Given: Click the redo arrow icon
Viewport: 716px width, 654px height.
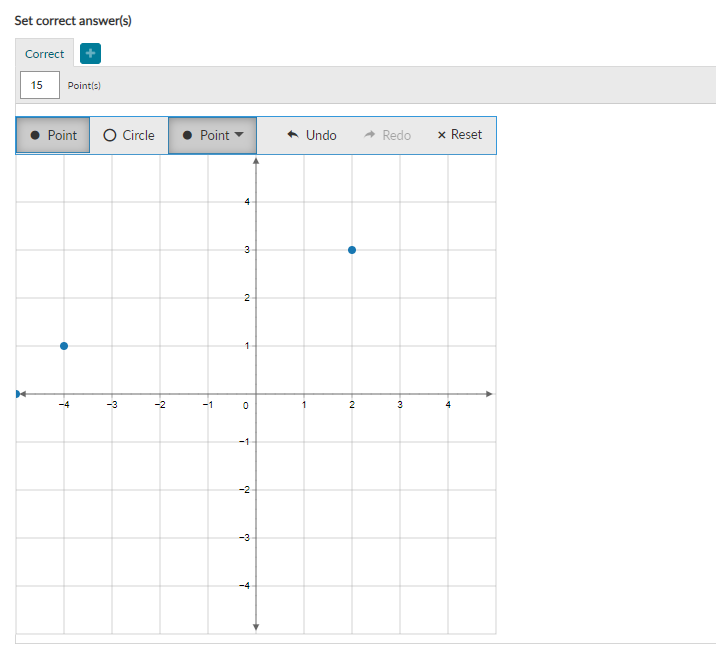Looking at the screenshot, I should [369, 134].
